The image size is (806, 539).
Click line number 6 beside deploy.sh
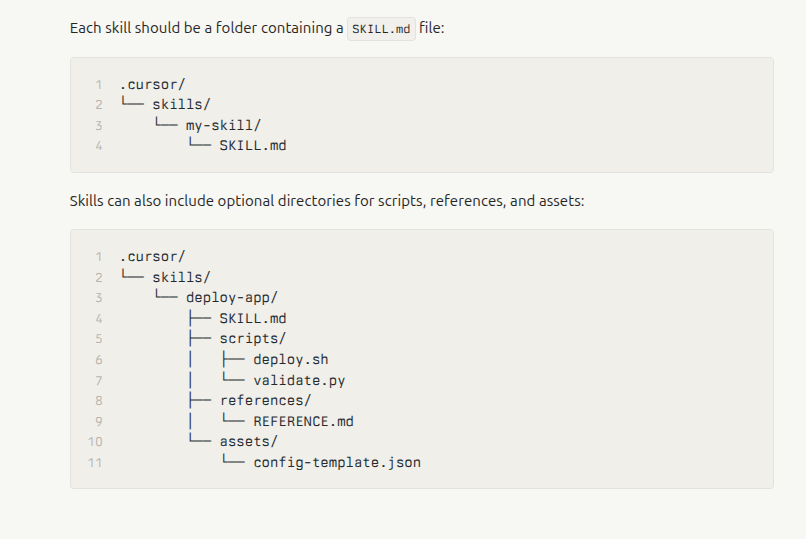(x=99, y=360)
